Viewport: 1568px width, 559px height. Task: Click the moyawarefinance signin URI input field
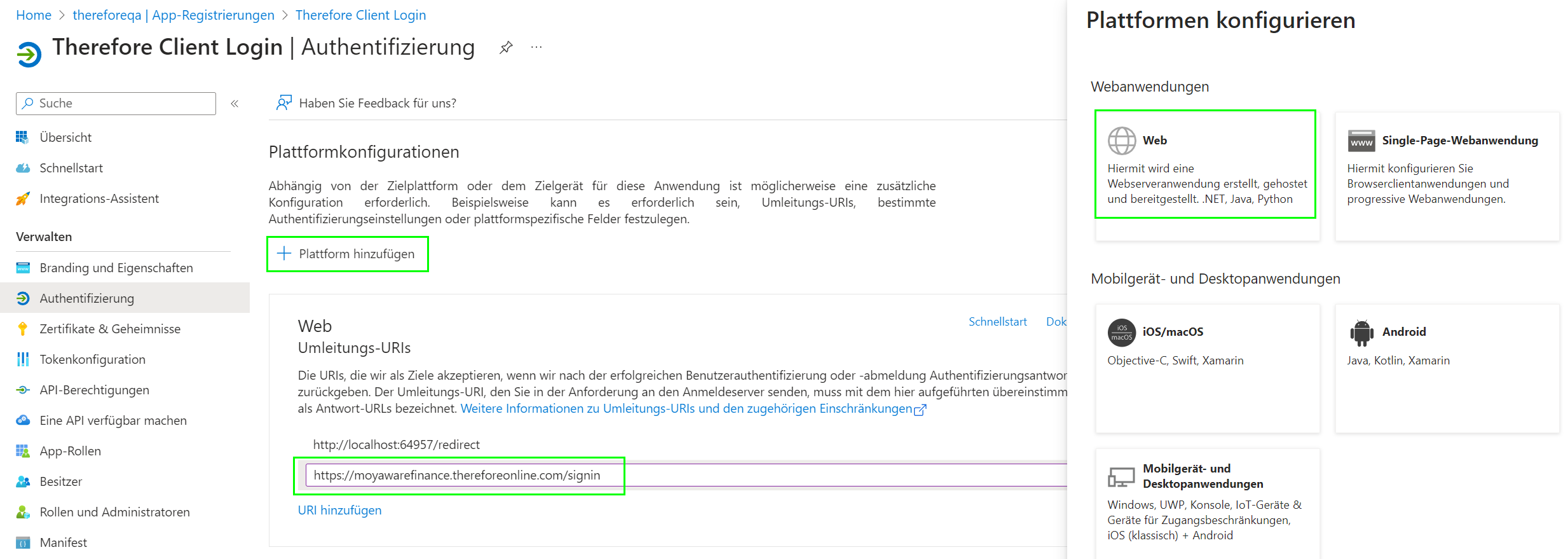click(686, 475)
